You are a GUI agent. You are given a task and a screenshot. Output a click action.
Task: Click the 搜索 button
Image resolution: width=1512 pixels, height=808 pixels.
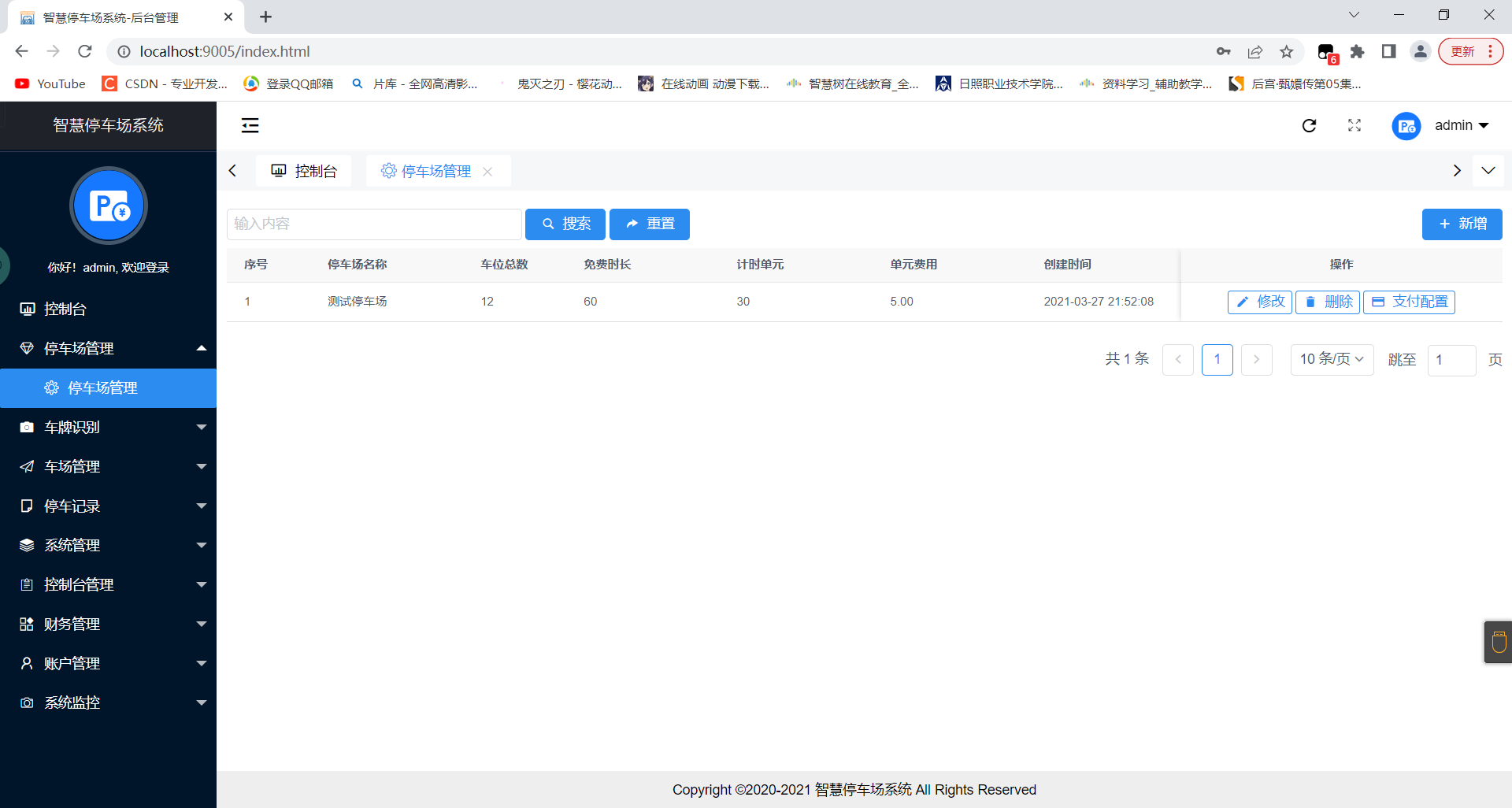point(565,224)
